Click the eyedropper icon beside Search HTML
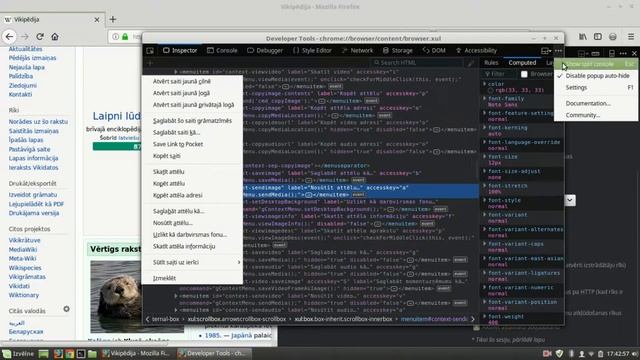This screenshot has width=640, height=360. point(471,63)
